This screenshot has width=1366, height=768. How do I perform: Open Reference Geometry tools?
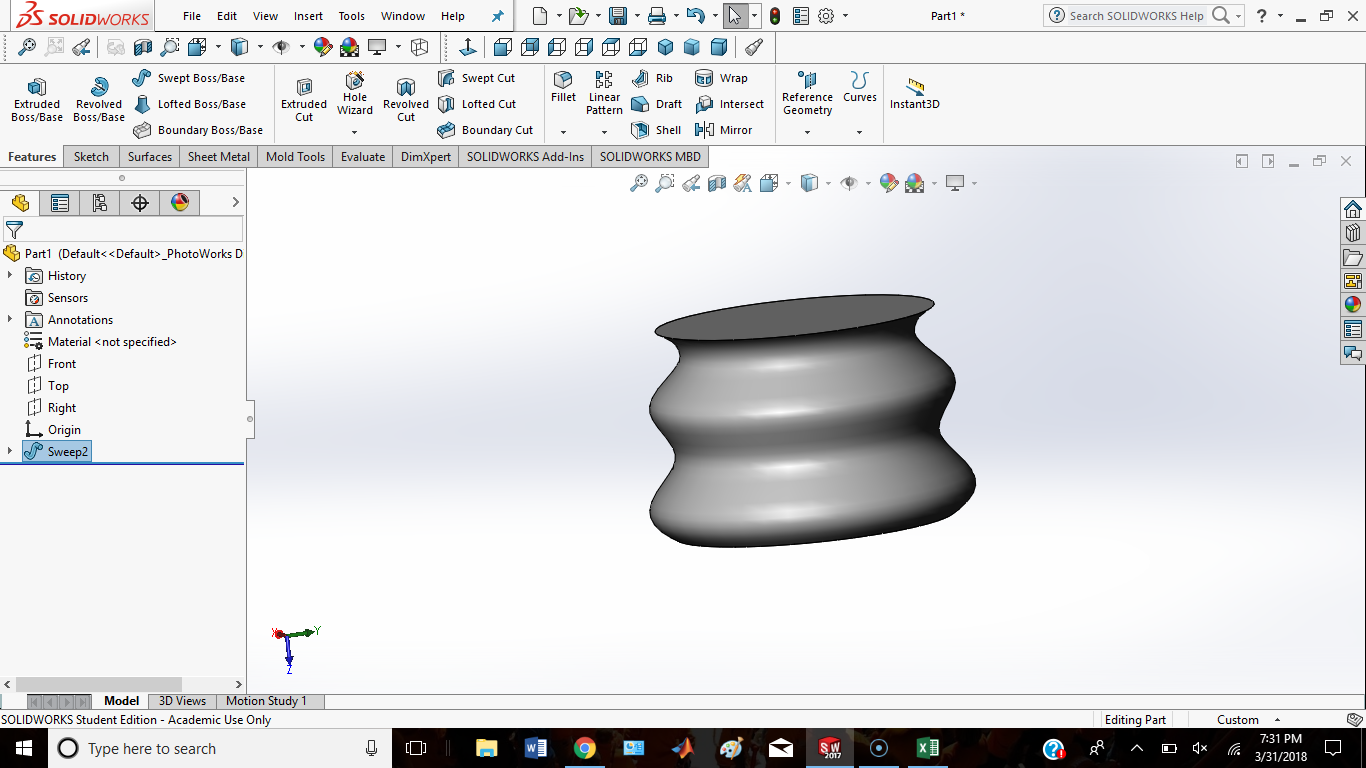coord(807,94)
